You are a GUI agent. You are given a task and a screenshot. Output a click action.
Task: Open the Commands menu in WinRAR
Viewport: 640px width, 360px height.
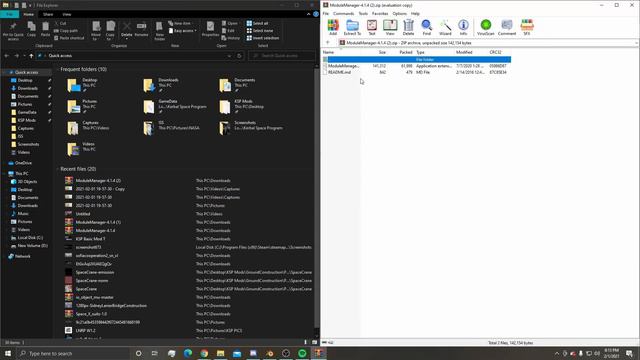point(343,13)
